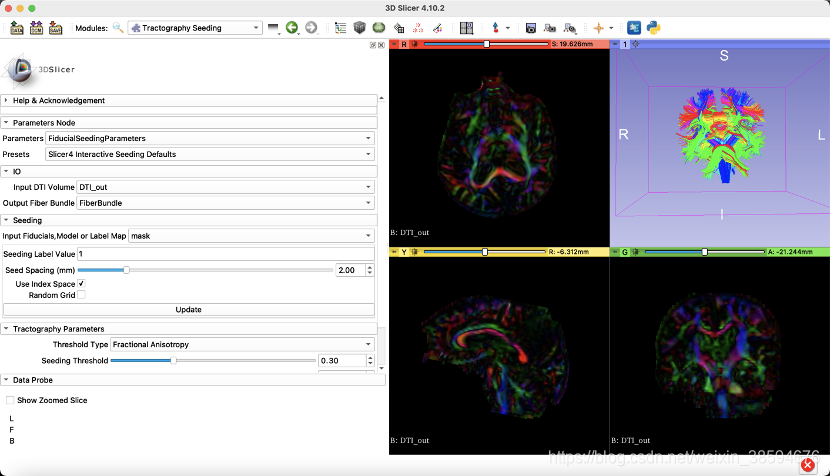Image resolution: width=830 pixels, height=476 pixels.
Task: Pin the Red slice view controller
Action: [394, 44]
